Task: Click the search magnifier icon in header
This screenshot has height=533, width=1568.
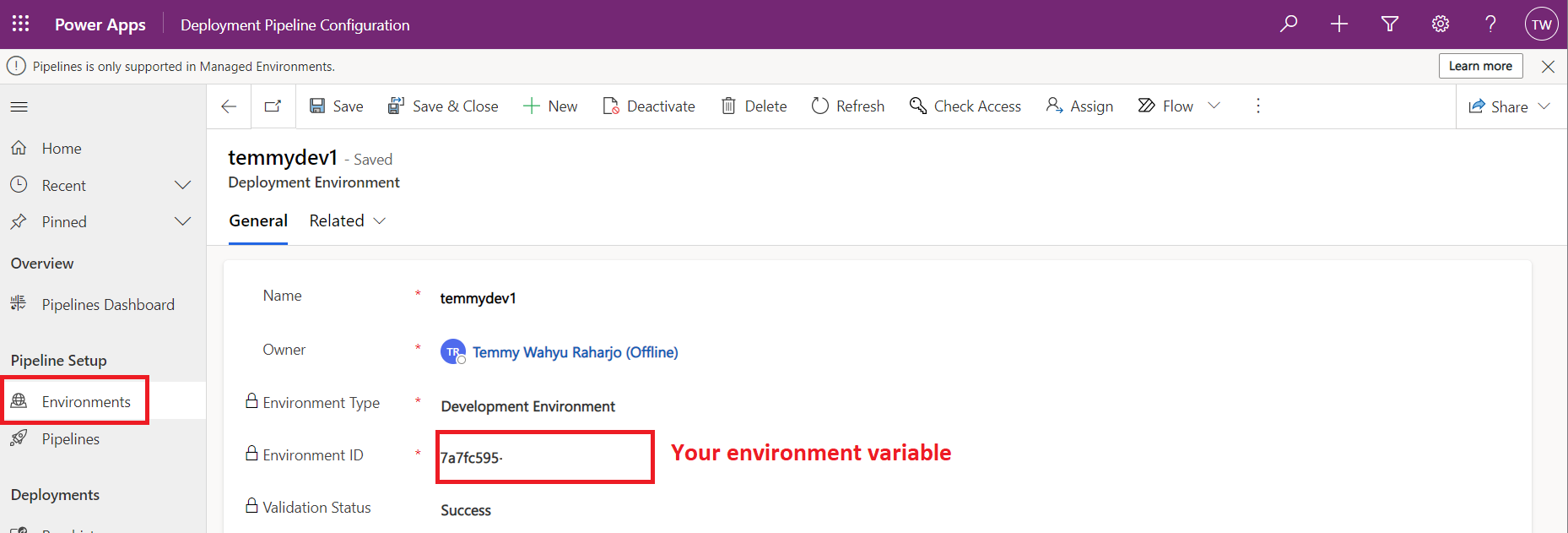Action: [x=1289, y=24]
